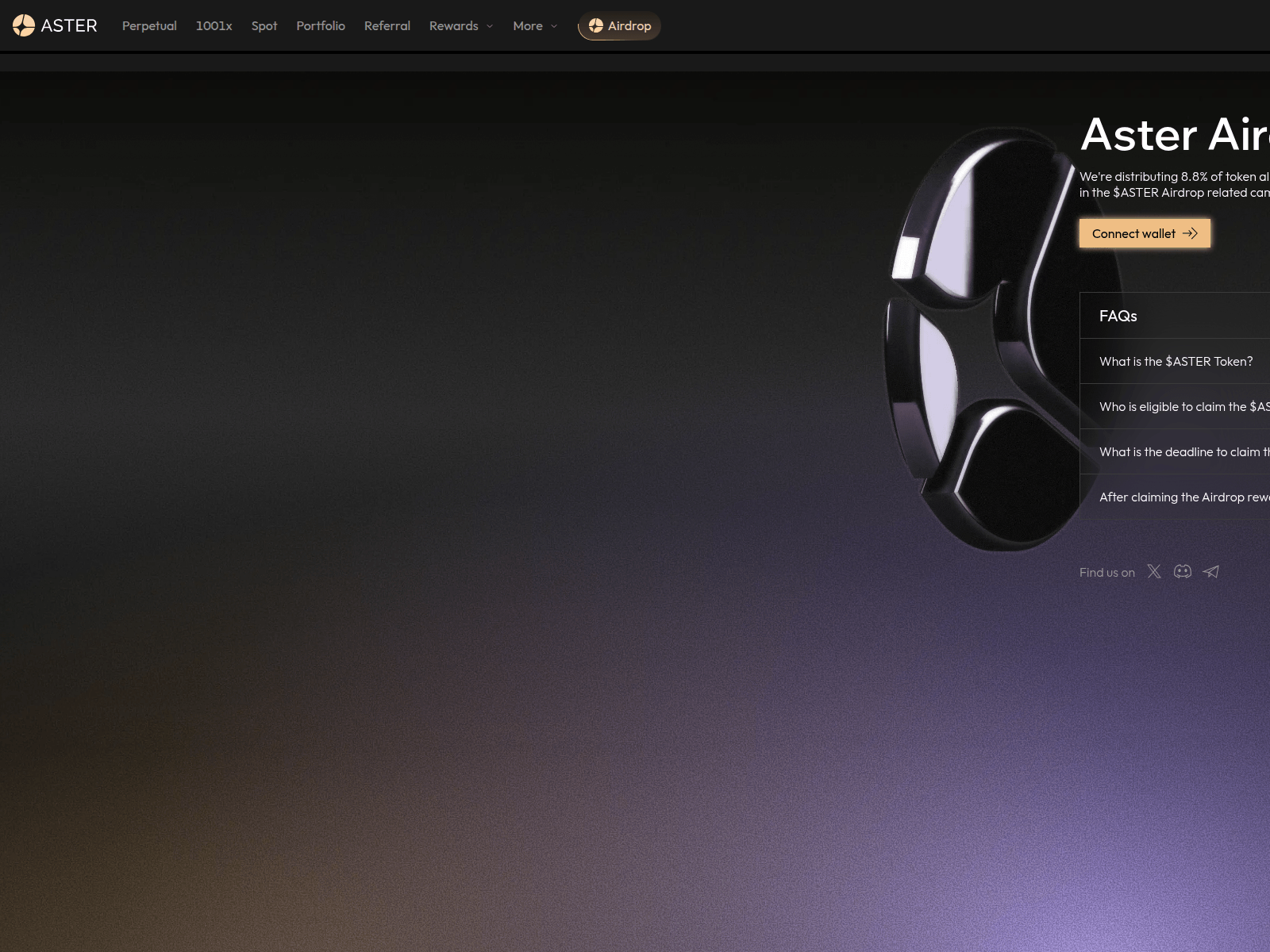Open the 1001x section

pyautogui.click(x=214, y=25)
